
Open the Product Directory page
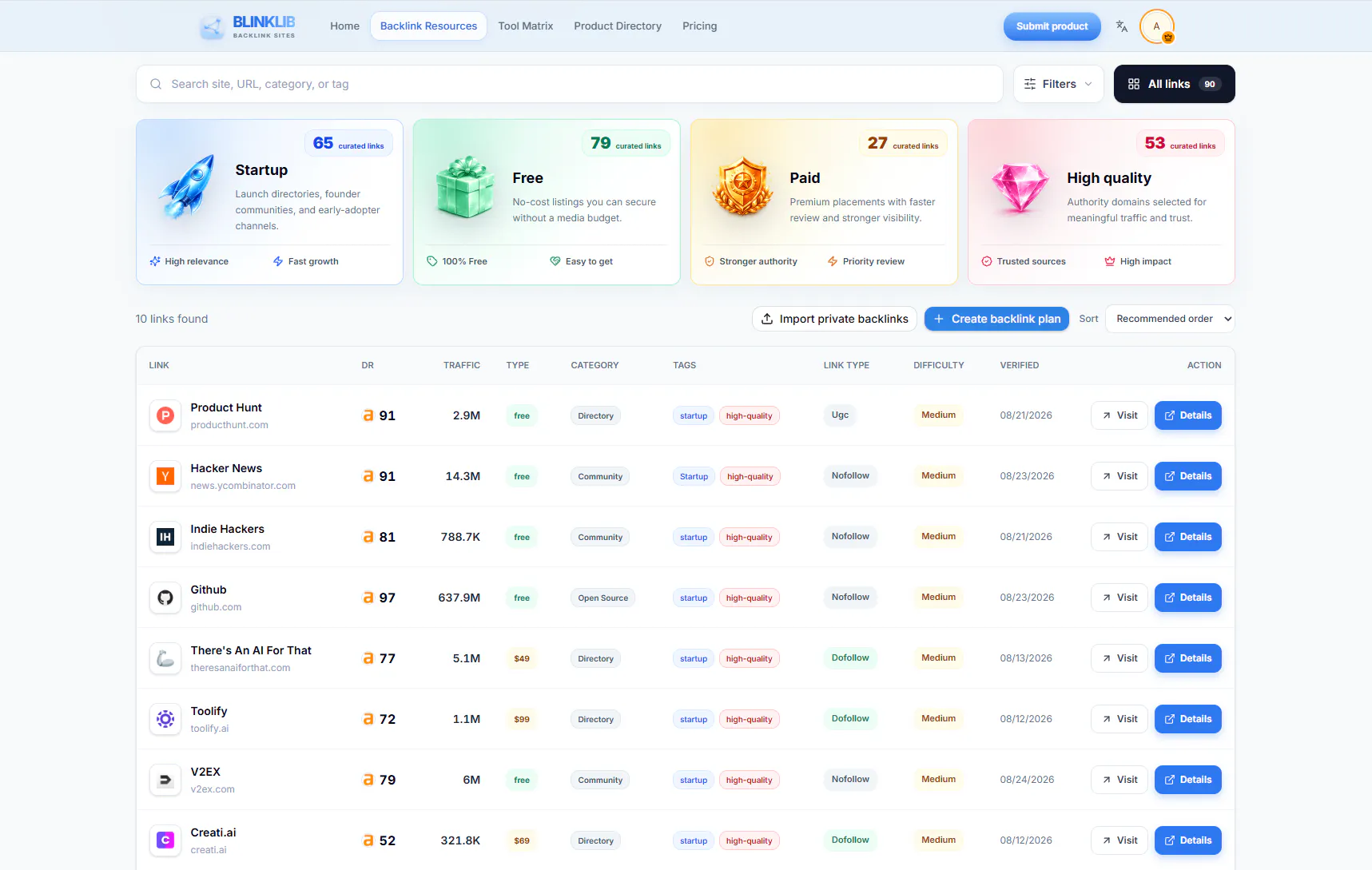coord(618,26)
